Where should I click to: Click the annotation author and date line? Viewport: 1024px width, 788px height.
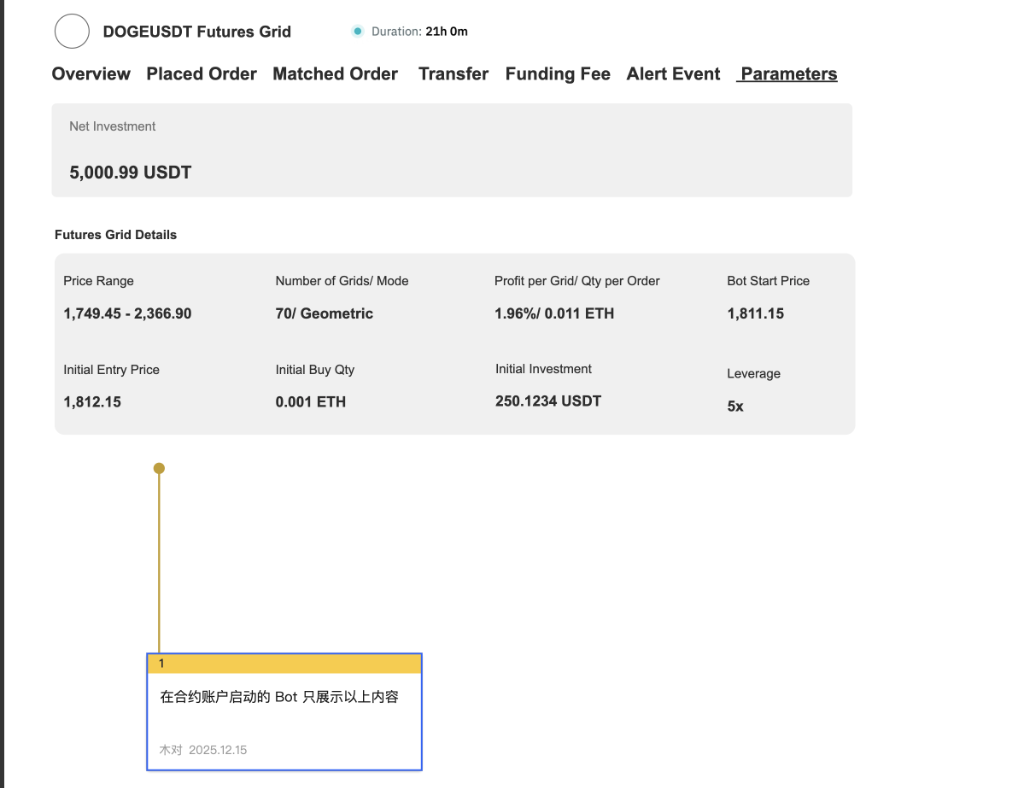(203, 749)
